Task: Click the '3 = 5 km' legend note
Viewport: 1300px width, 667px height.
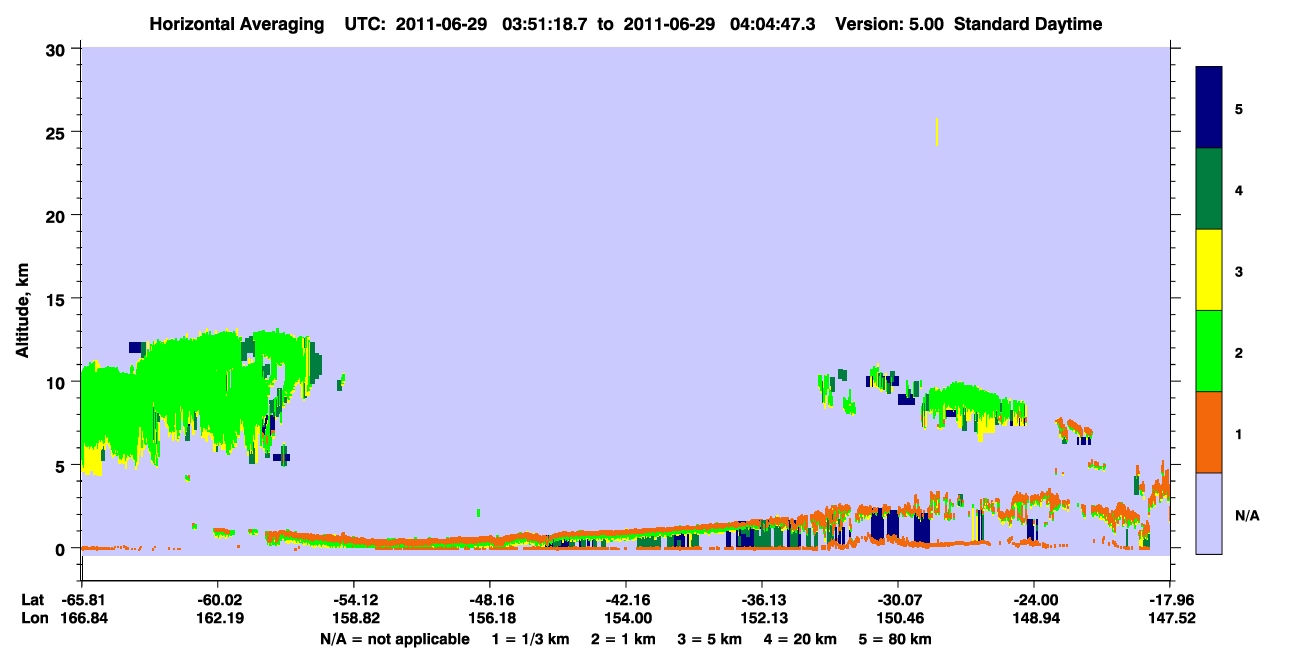Action: (711, 639)
